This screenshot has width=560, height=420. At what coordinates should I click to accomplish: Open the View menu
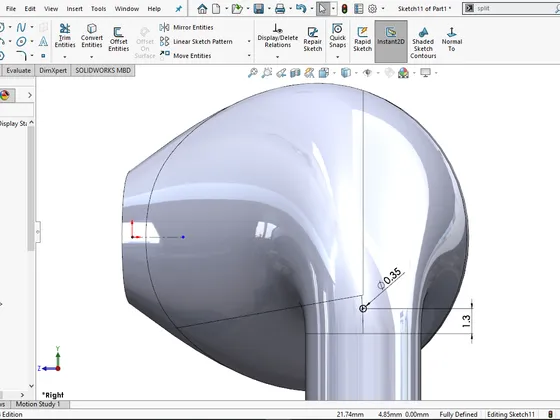pyautogui.click(x=51, y=9)
